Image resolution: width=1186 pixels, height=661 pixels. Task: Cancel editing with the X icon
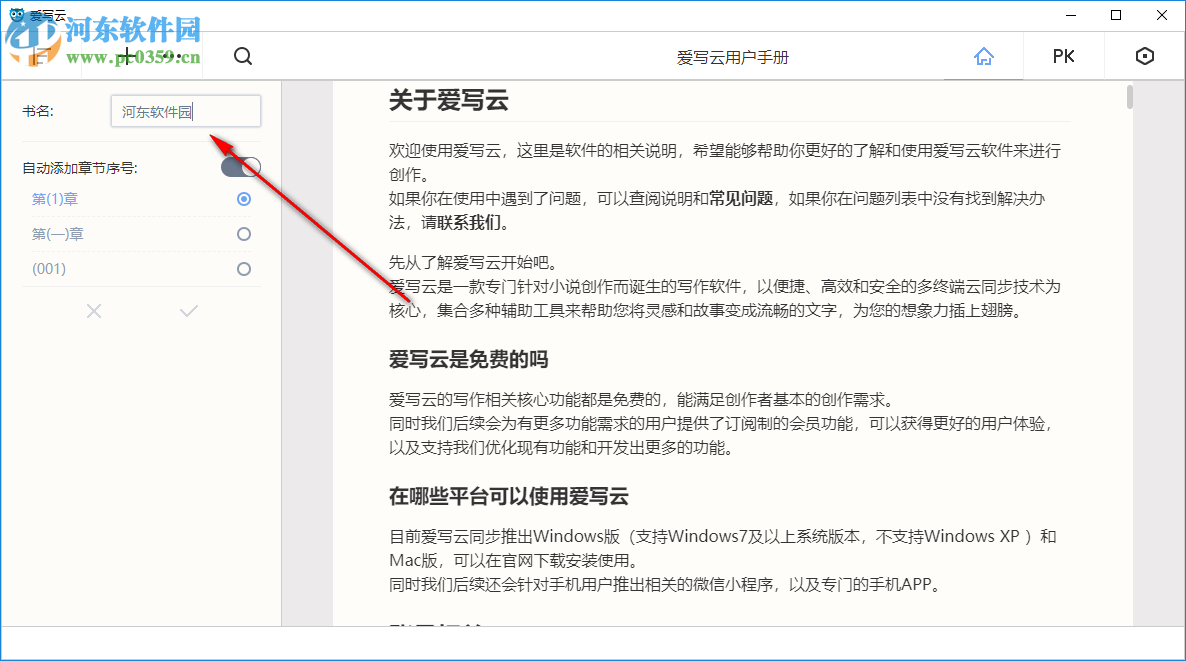point(93,311)
